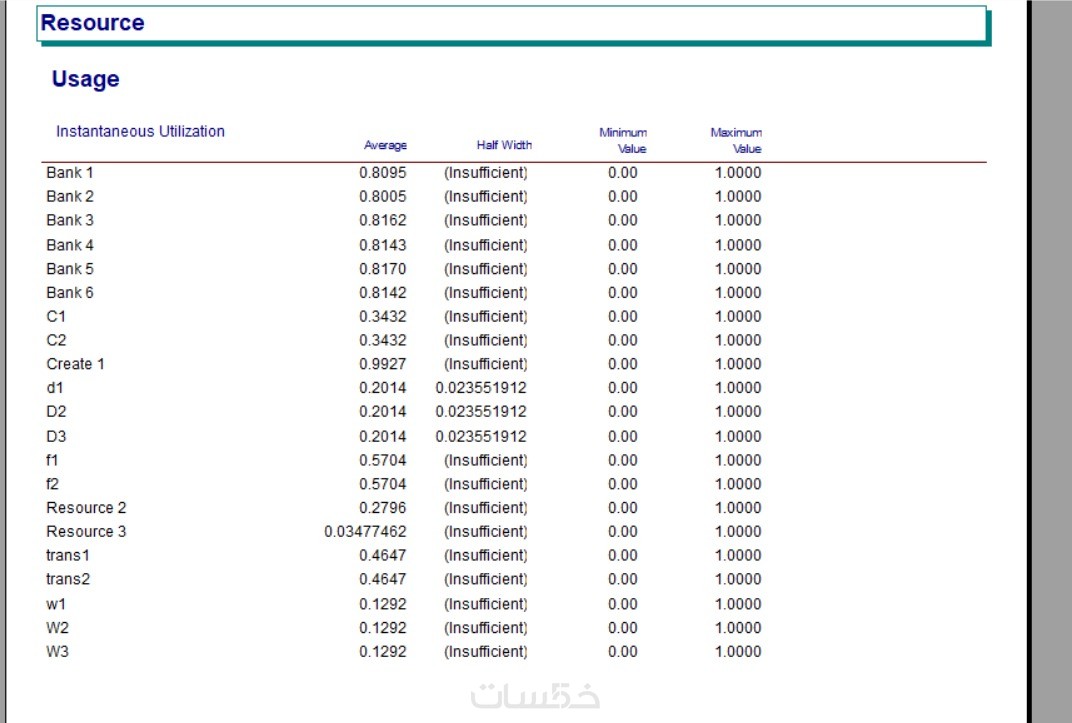The image size is (1072, 723).
Task: Select the Resource 3 row label
Action: tap(86, 531)
